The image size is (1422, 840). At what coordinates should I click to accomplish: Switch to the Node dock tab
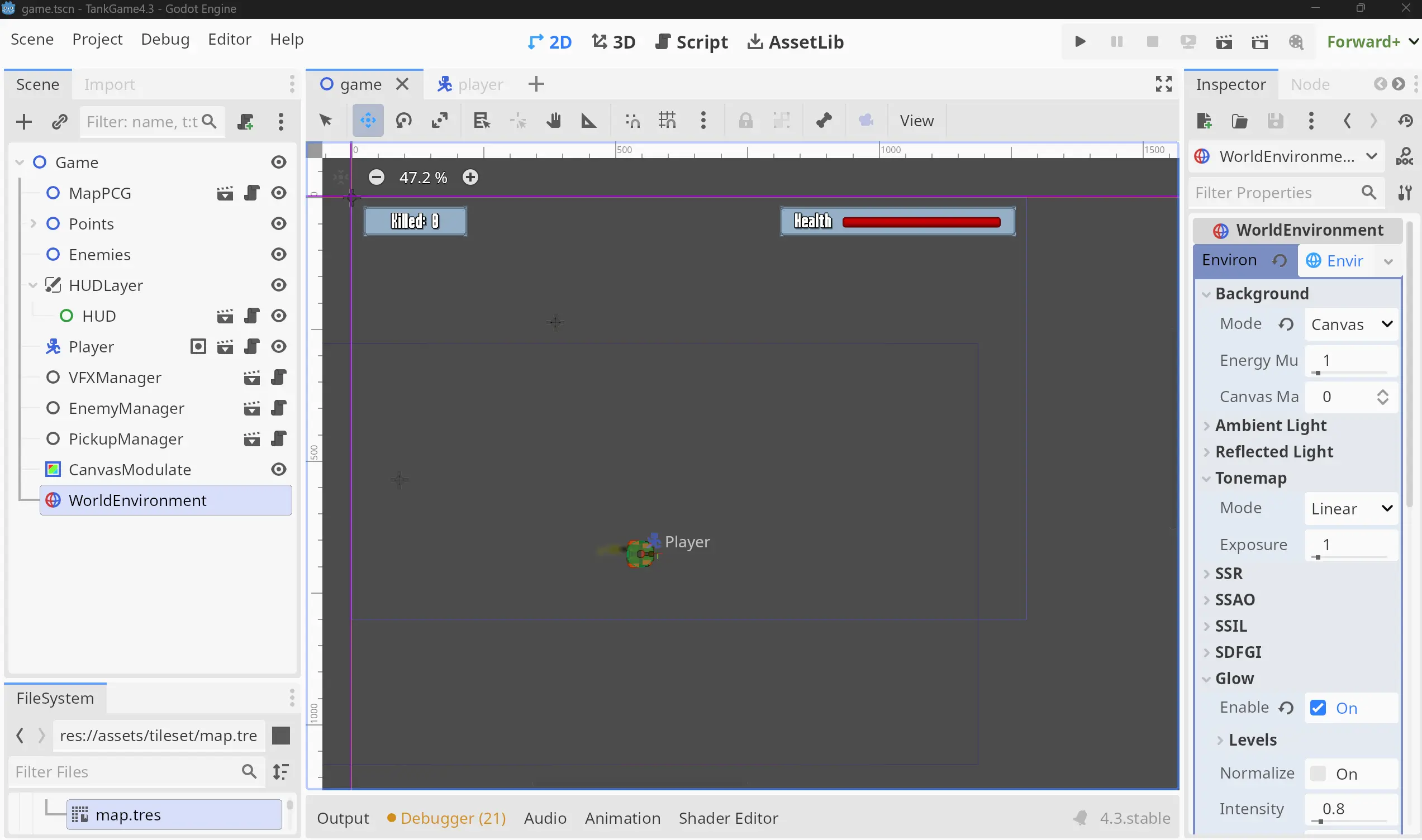[1310, 84]
